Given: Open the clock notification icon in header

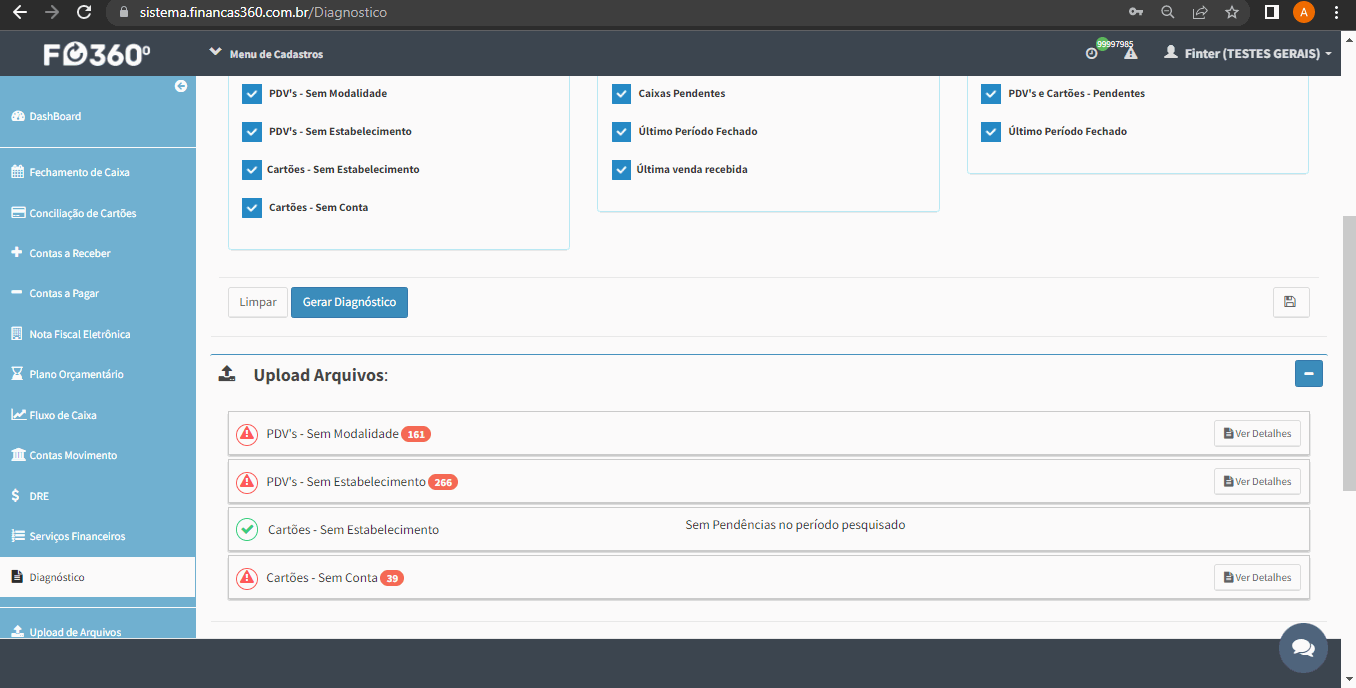Looking at the screenshot, I should pos(1092,53).
